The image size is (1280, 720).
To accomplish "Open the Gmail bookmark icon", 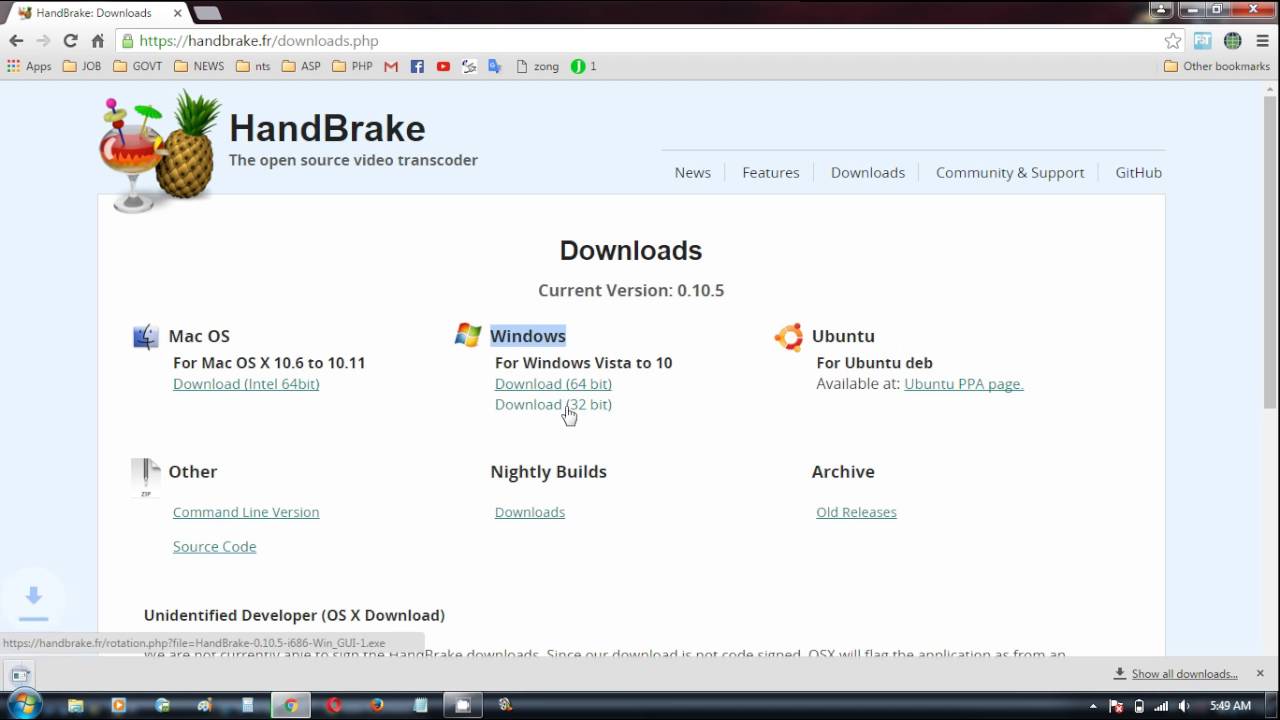I will tap(391, 66).
